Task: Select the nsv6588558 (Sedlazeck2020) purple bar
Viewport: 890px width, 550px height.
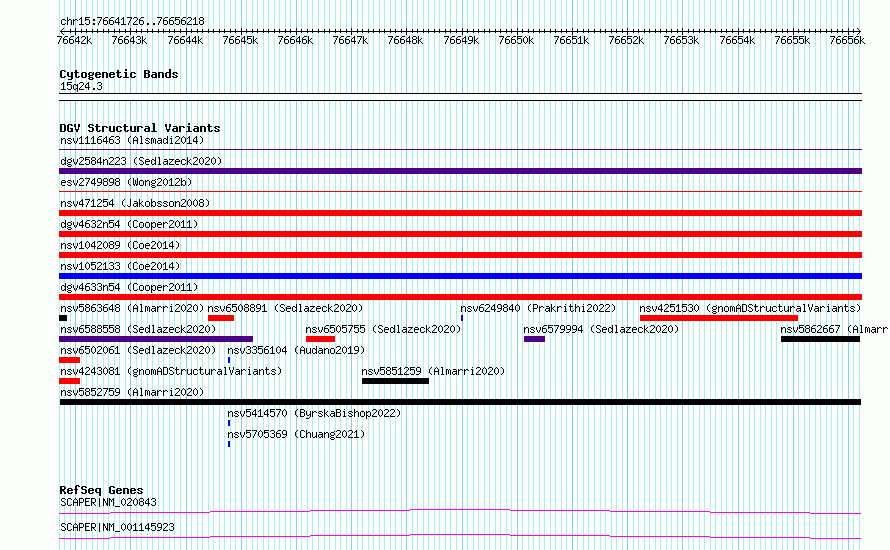Action: click(x=156, y=339)
